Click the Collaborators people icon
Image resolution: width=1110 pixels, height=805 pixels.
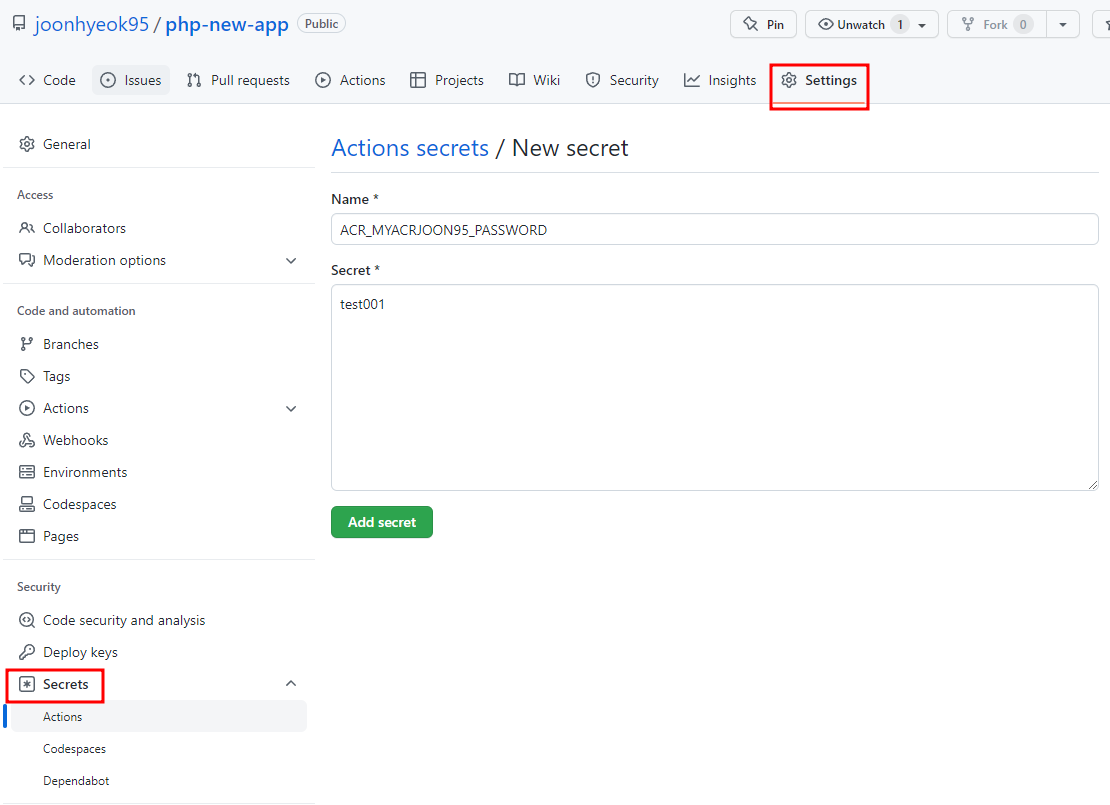pyautogui.click(x=27, y=228)
